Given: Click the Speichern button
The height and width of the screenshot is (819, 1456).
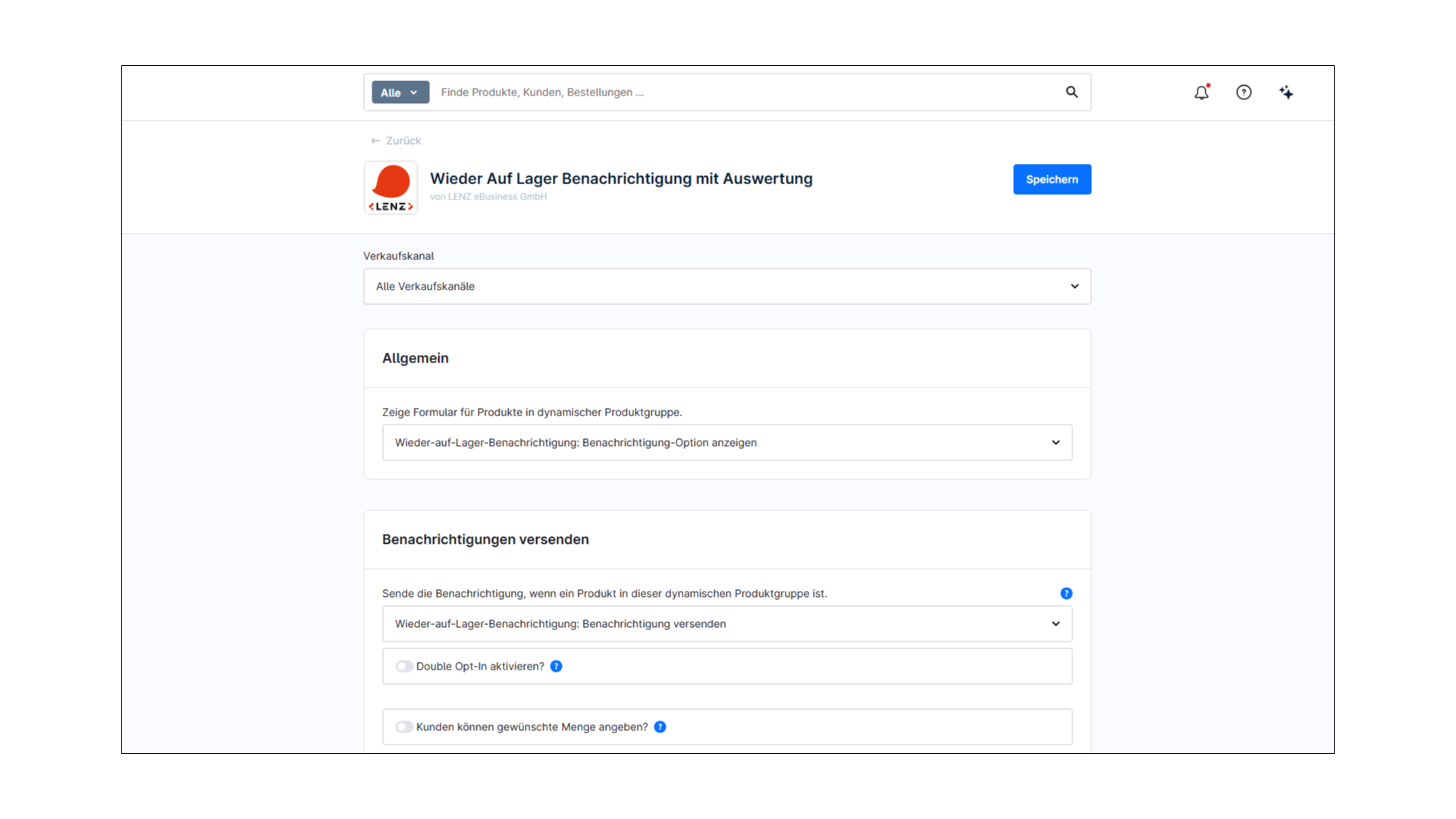Looking at the screenshot, I should coord(1052,179).
